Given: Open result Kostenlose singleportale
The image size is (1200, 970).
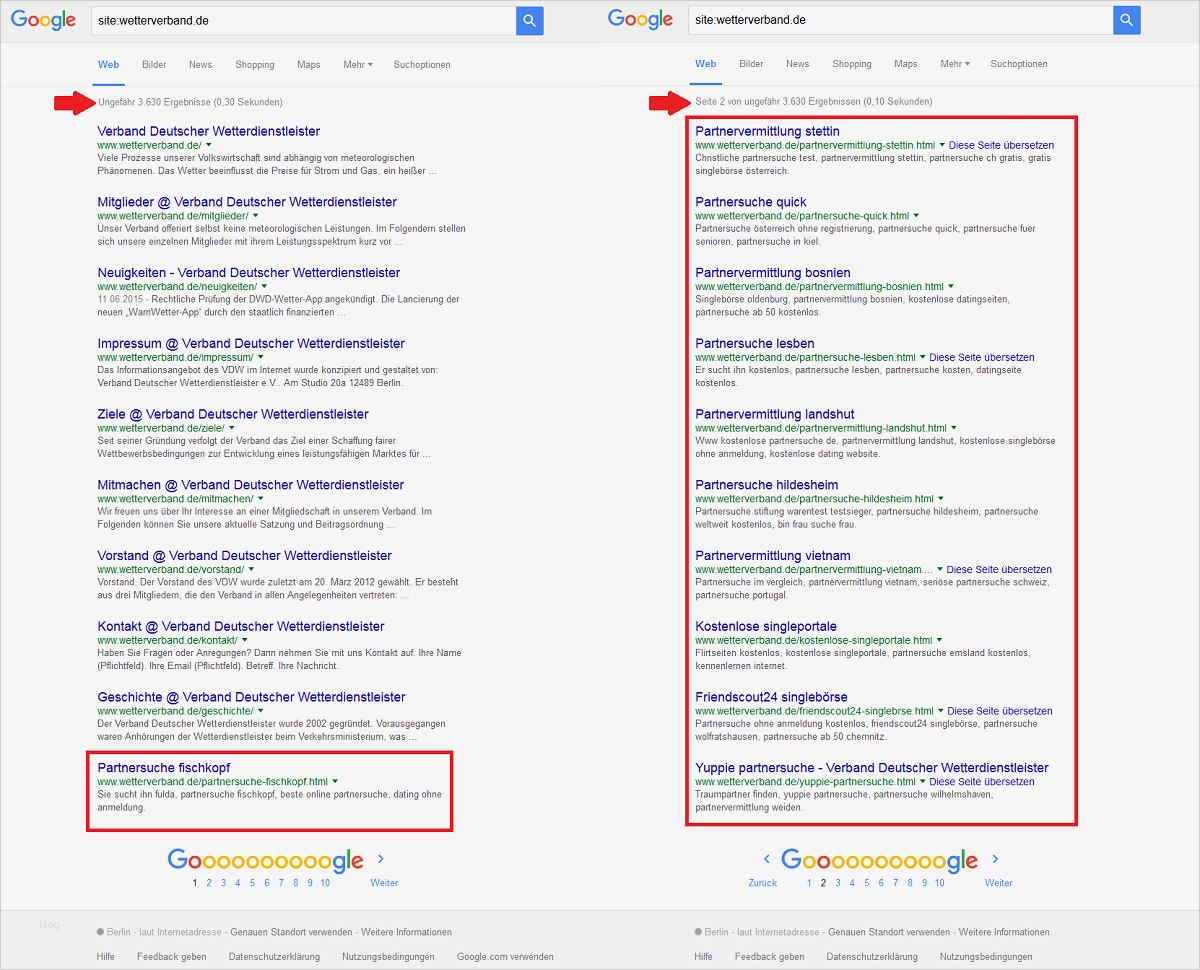Looking at the screenshot, I should pos(766,626).
